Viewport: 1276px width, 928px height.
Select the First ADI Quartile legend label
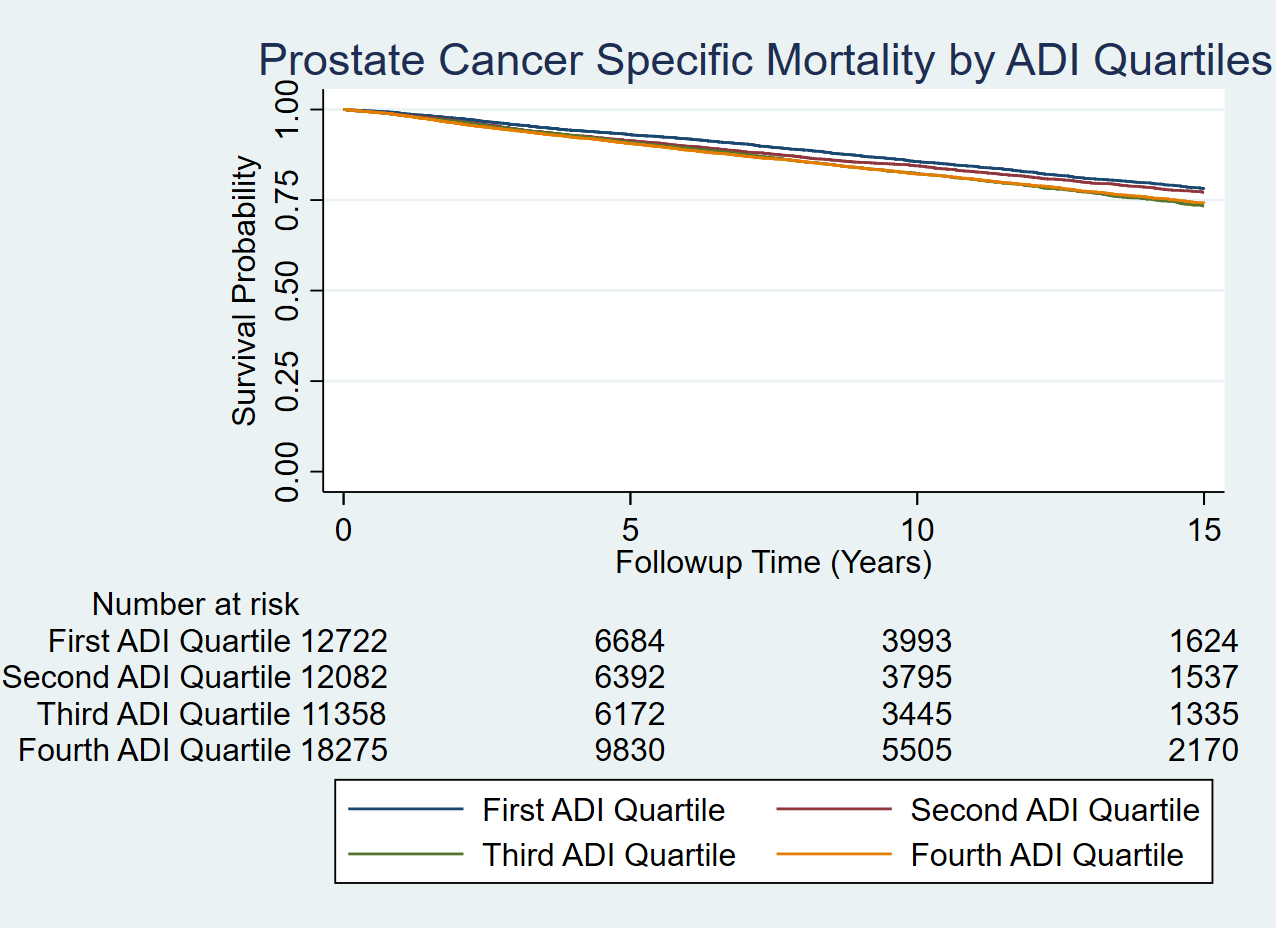tap(603, 809)
